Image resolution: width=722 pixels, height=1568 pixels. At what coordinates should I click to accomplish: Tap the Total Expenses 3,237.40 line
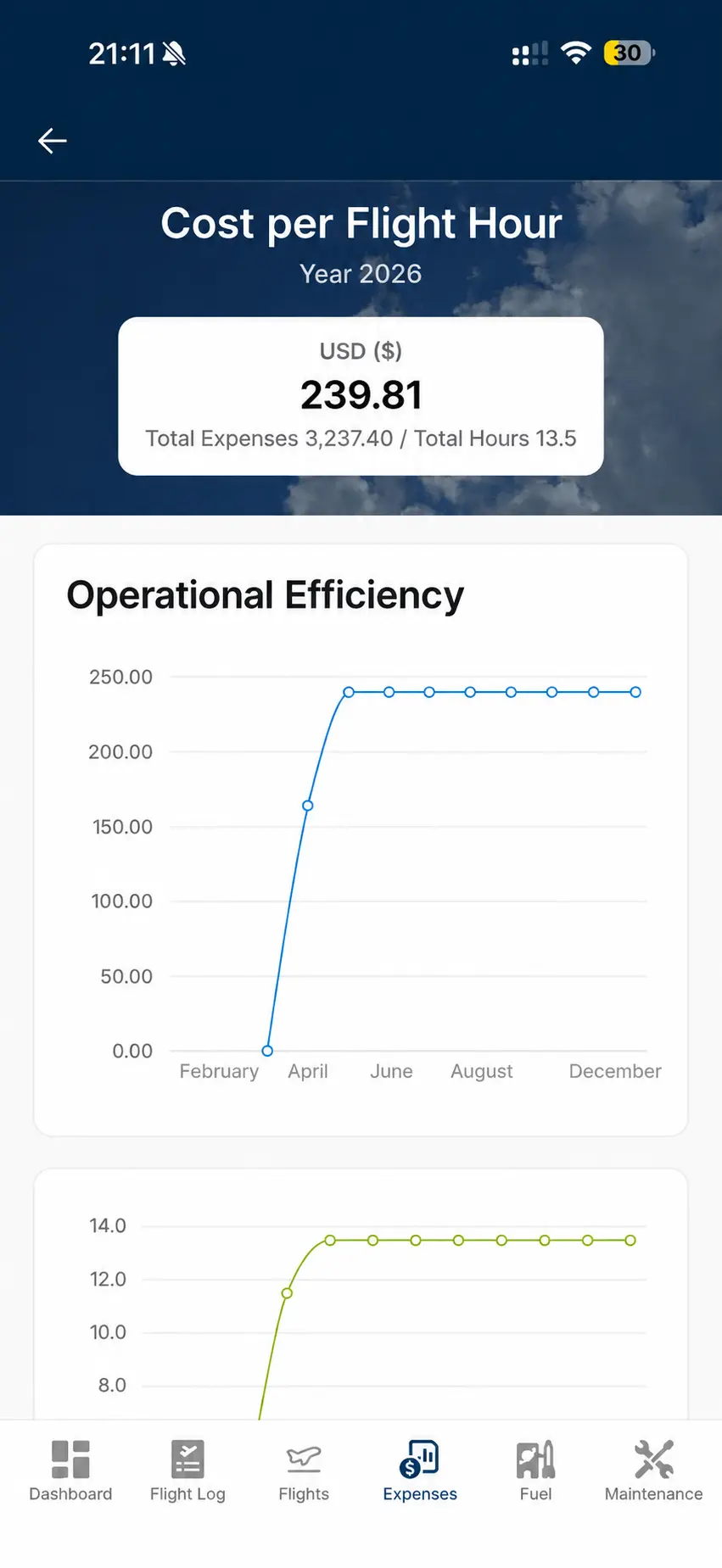click(x=361, y=438)
